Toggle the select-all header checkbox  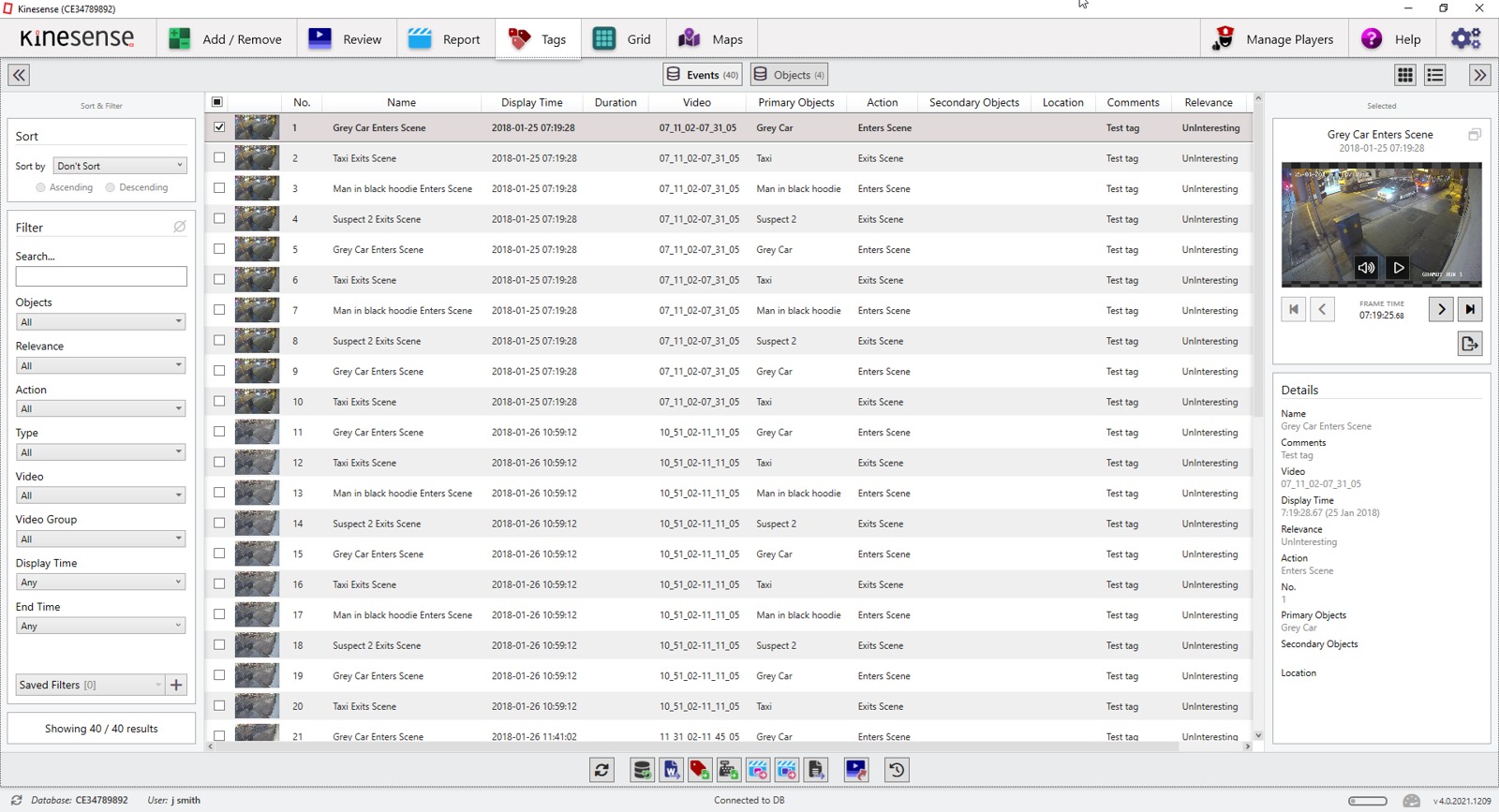[x=217, y=102]
